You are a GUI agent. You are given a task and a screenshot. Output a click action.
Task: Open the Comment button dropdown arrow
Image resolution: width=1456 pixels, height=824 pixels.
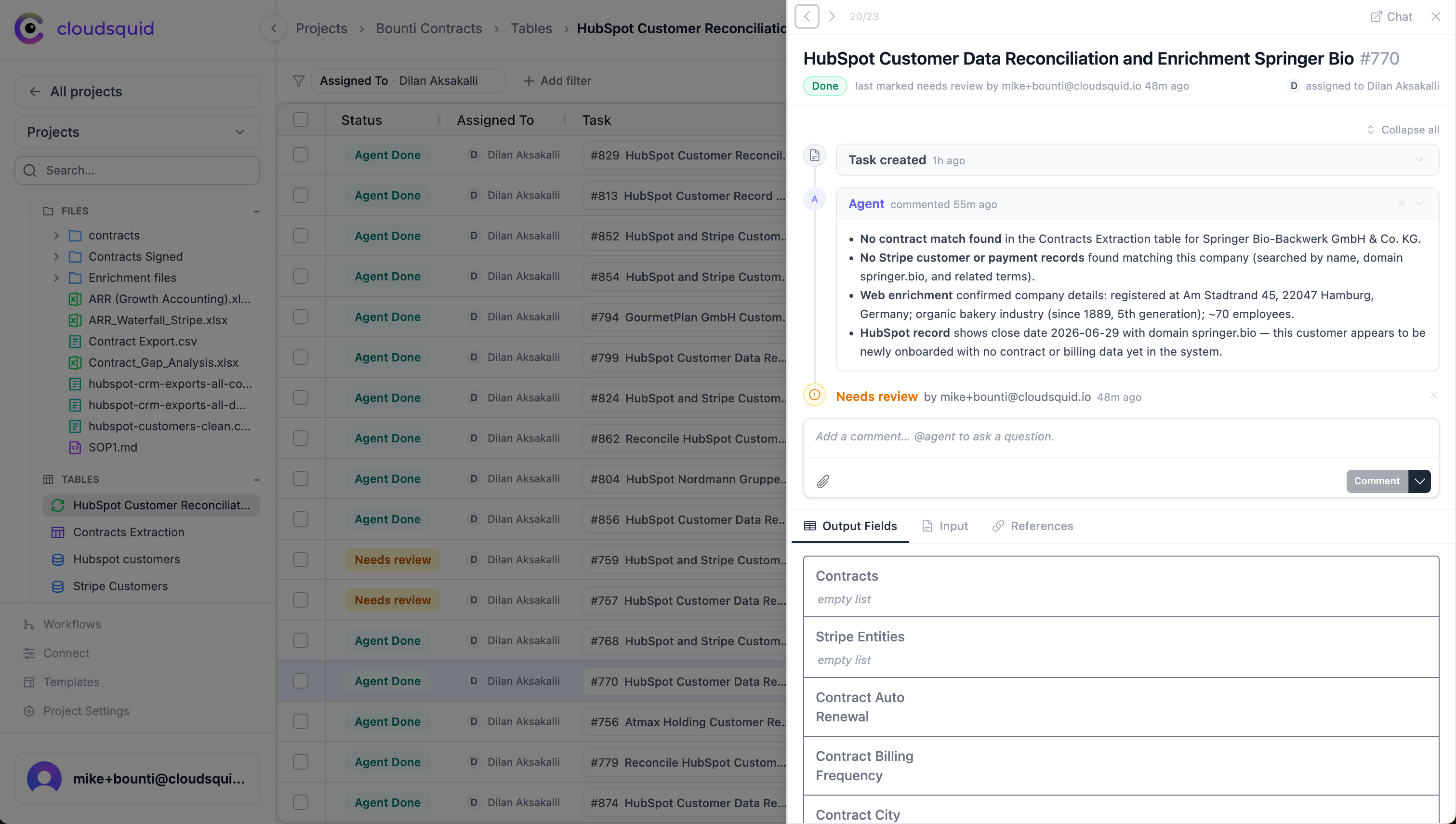coord(1420,481)
